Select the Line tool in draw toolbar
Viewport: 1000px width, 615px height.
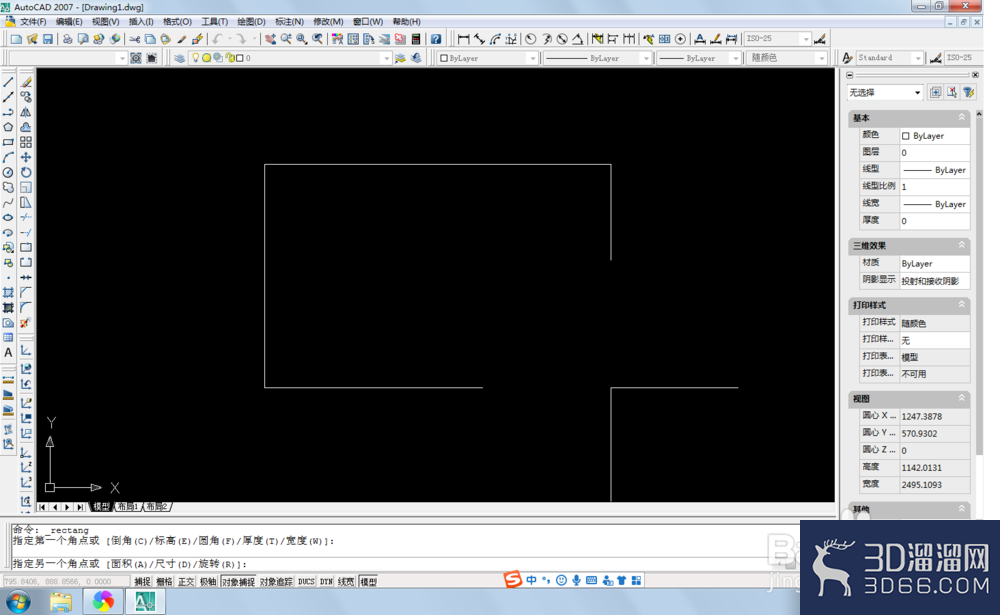click(8, 82)
